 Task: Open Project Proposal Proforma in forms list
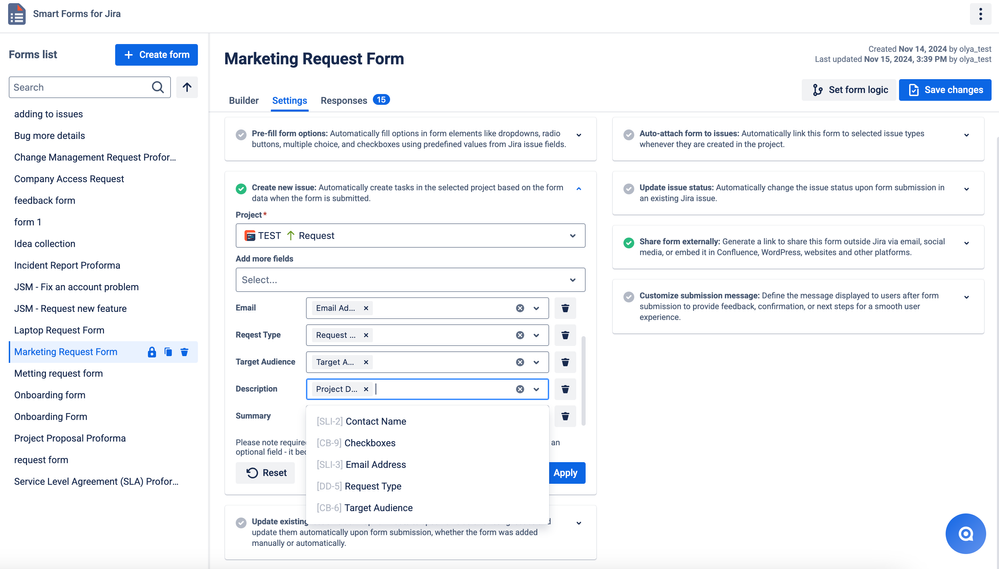tap(70, 438)
